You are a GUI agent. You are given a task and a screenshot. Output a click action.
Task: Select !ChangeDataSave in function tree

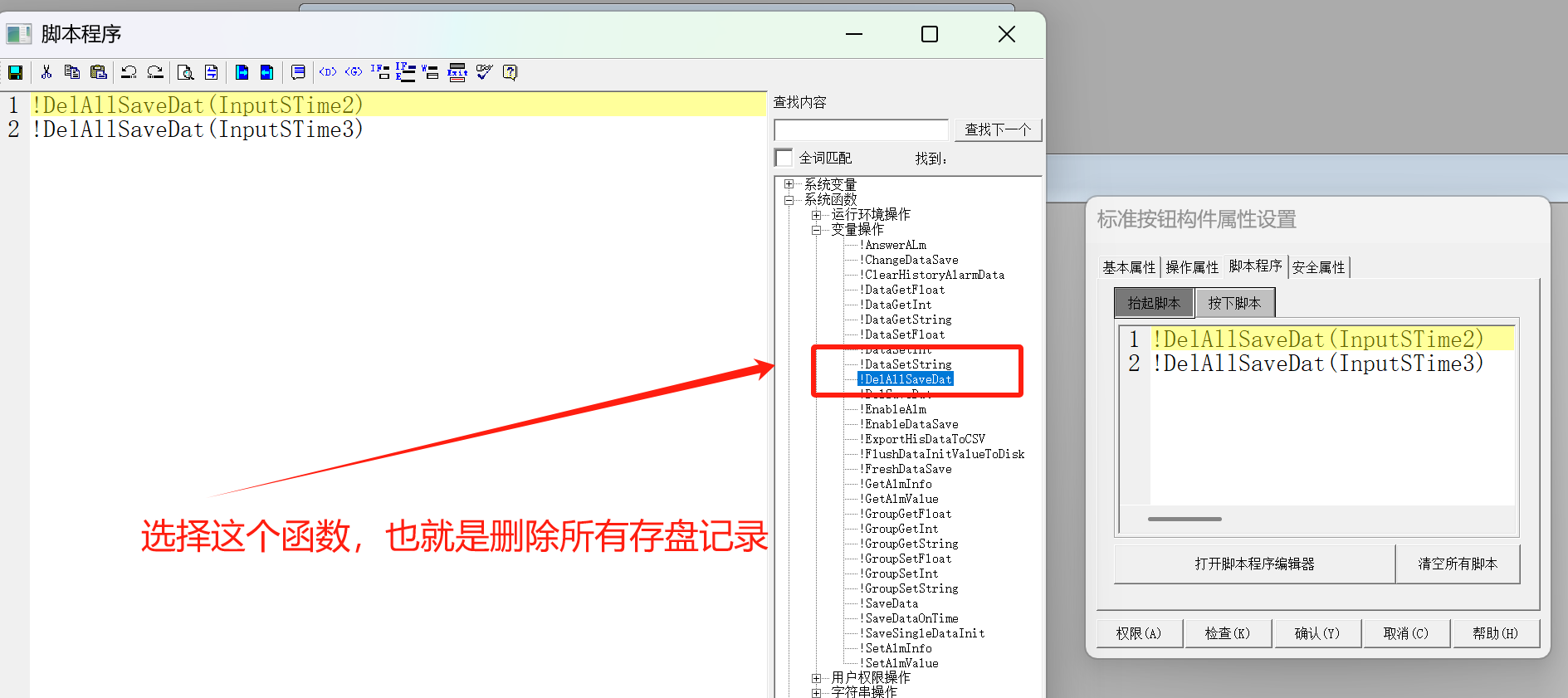[909, 260]
